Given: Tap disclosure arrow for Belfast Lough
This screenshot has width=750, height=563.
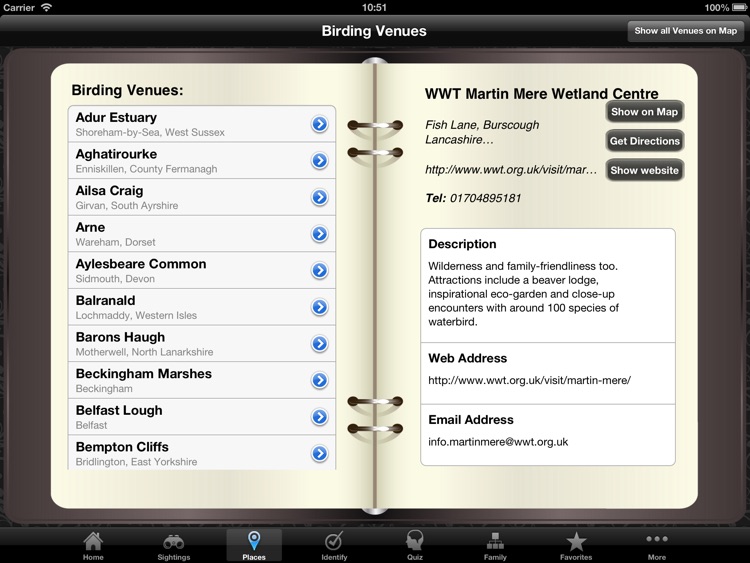Looking at the screenshot, I should pyautogui.click(x=320, y=417).
